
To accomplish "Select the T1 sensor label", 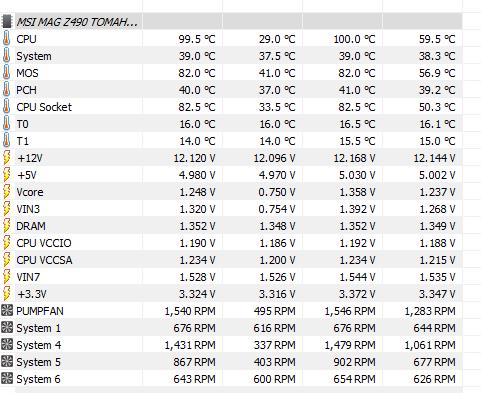I will [22, 141].
